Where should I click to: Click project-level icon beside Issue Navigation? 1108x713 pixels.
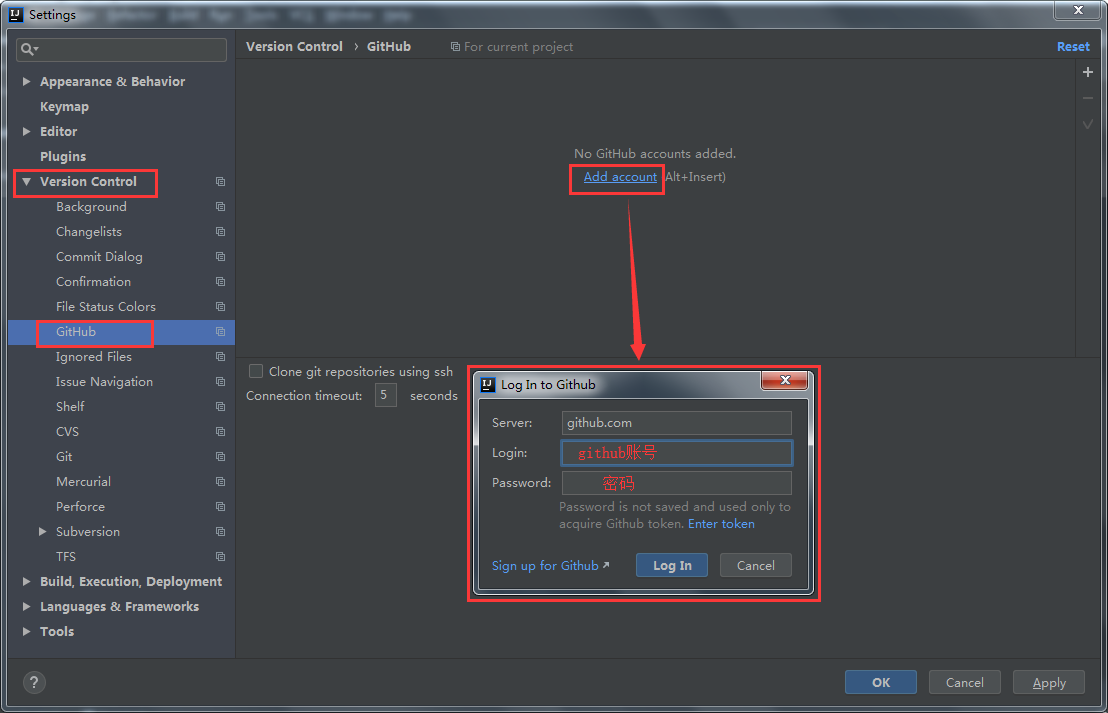click(x=220, y=382)
